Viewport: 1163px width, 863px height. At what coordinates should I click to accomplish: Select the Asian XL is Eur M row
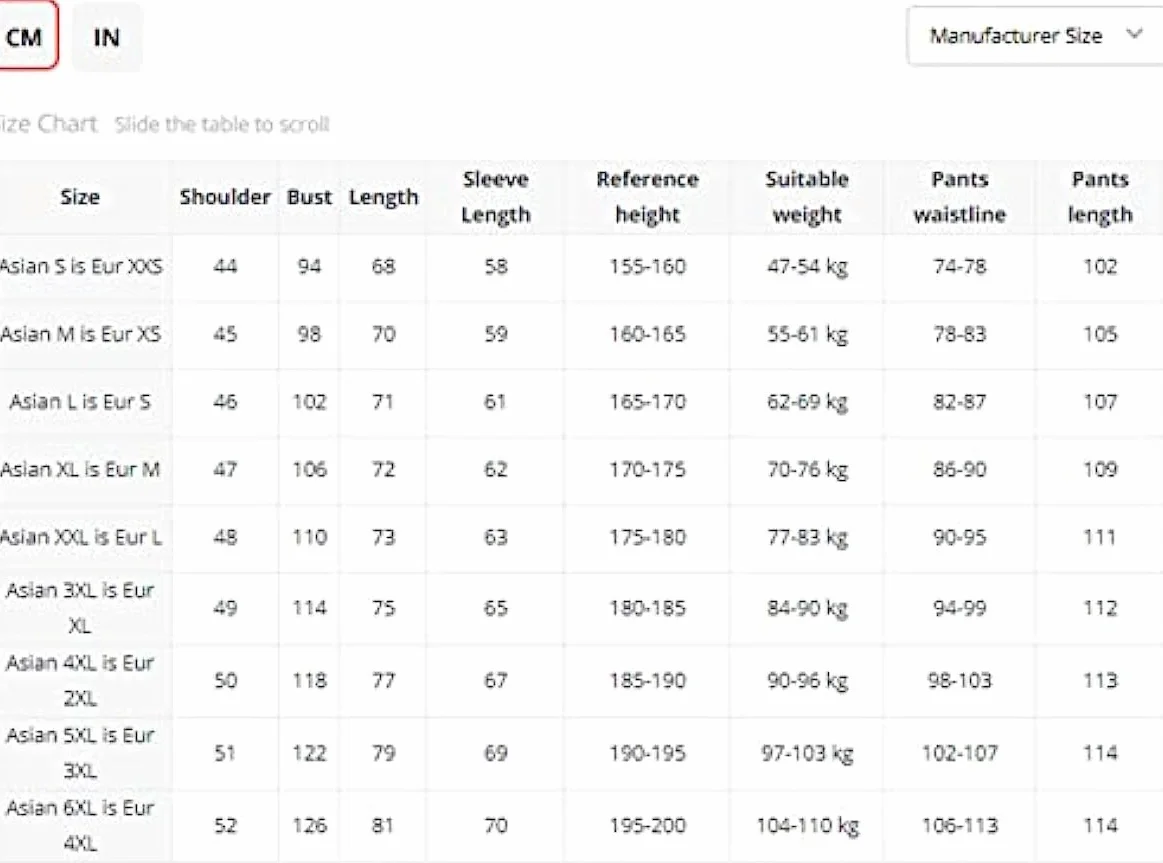click(x=582, y=469)
